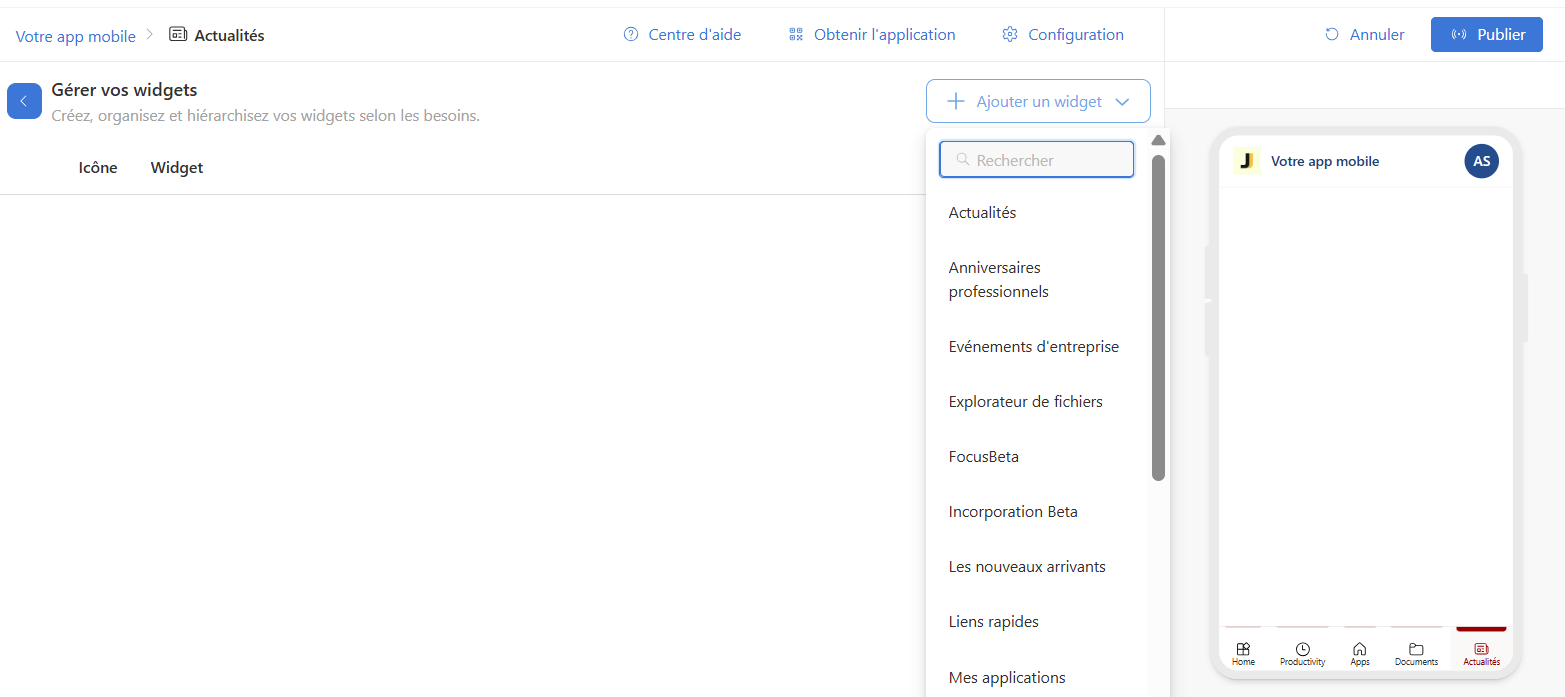This screenshot has height=697, width=1565.
Task: Collapse the Ajouter un widget chevron
Action: click(x=1122, y=101)
